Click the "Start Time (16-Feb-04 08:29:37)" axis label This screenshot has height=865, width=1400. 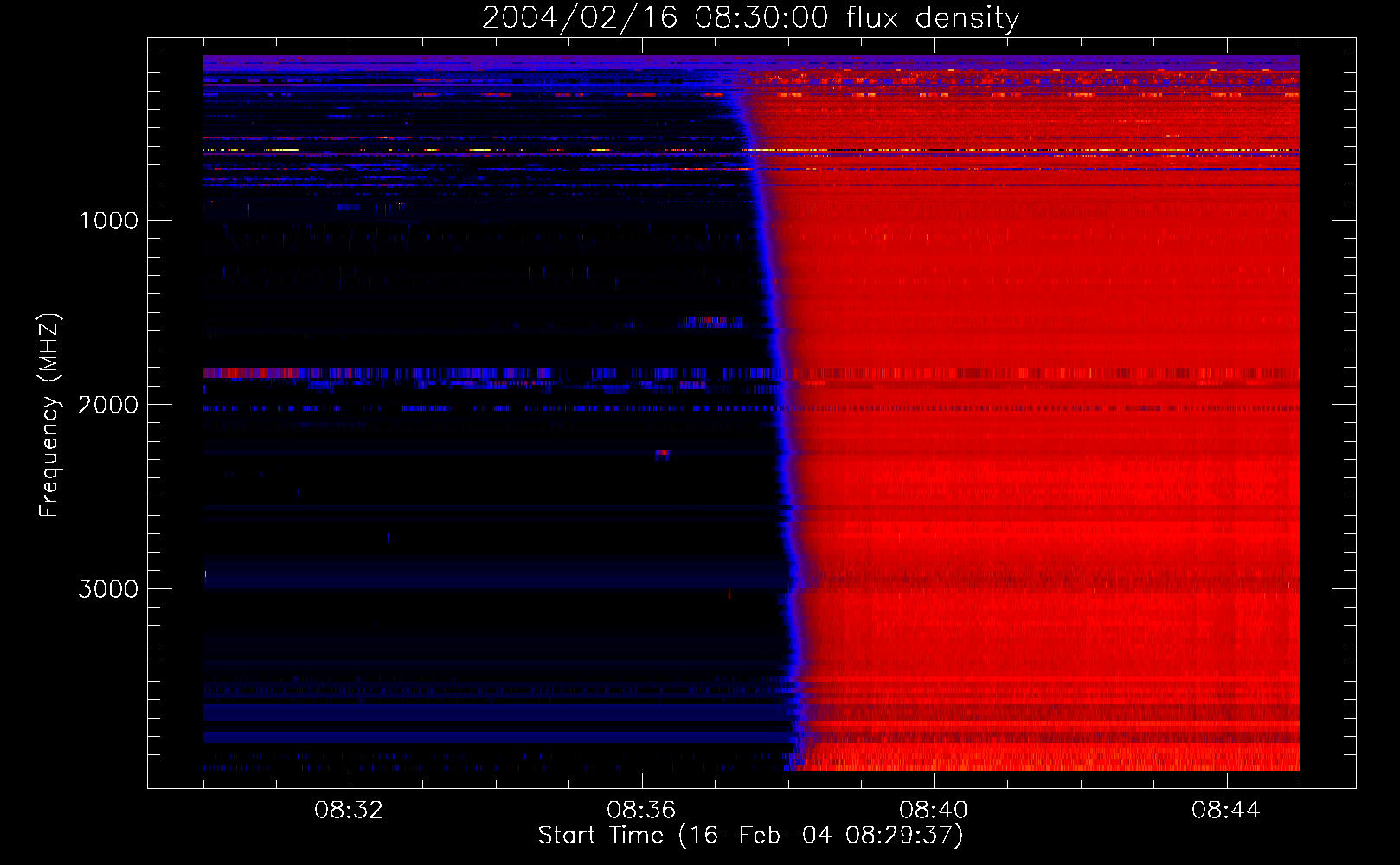(750, 836)
